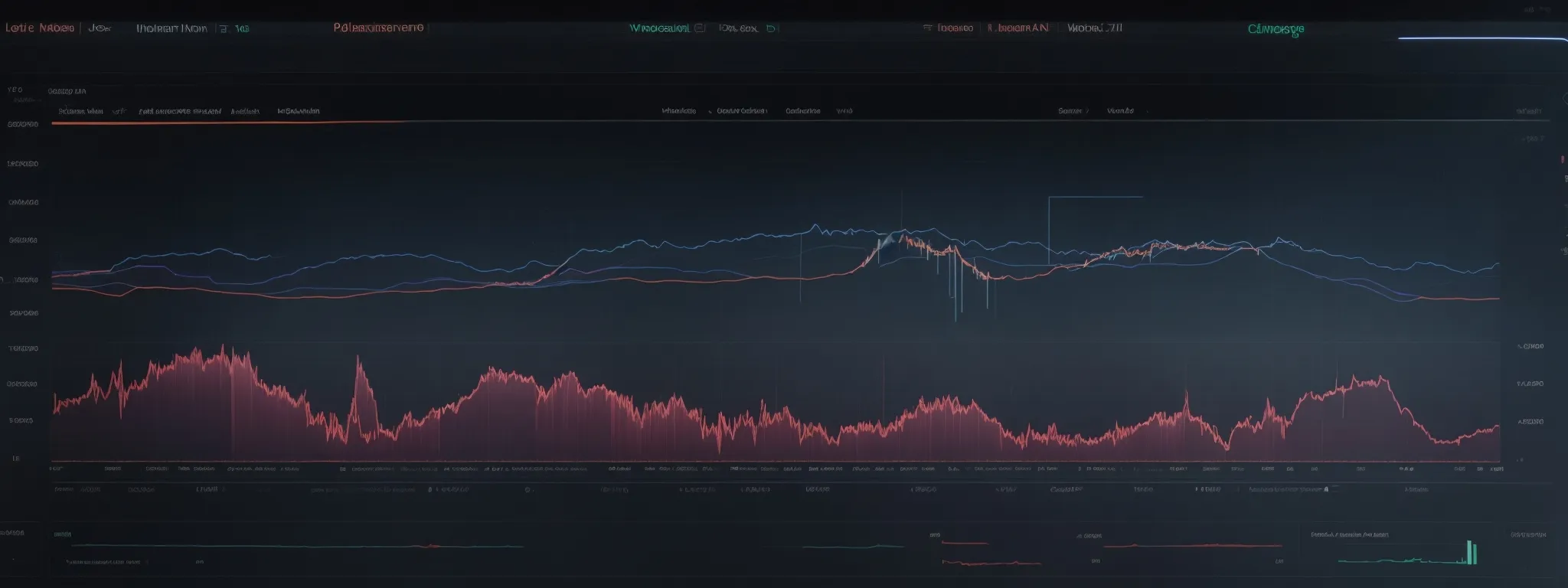Open the Soouee dropdown in the sub-toolbar
The image size is (1568, 588).
[1073, 111]
